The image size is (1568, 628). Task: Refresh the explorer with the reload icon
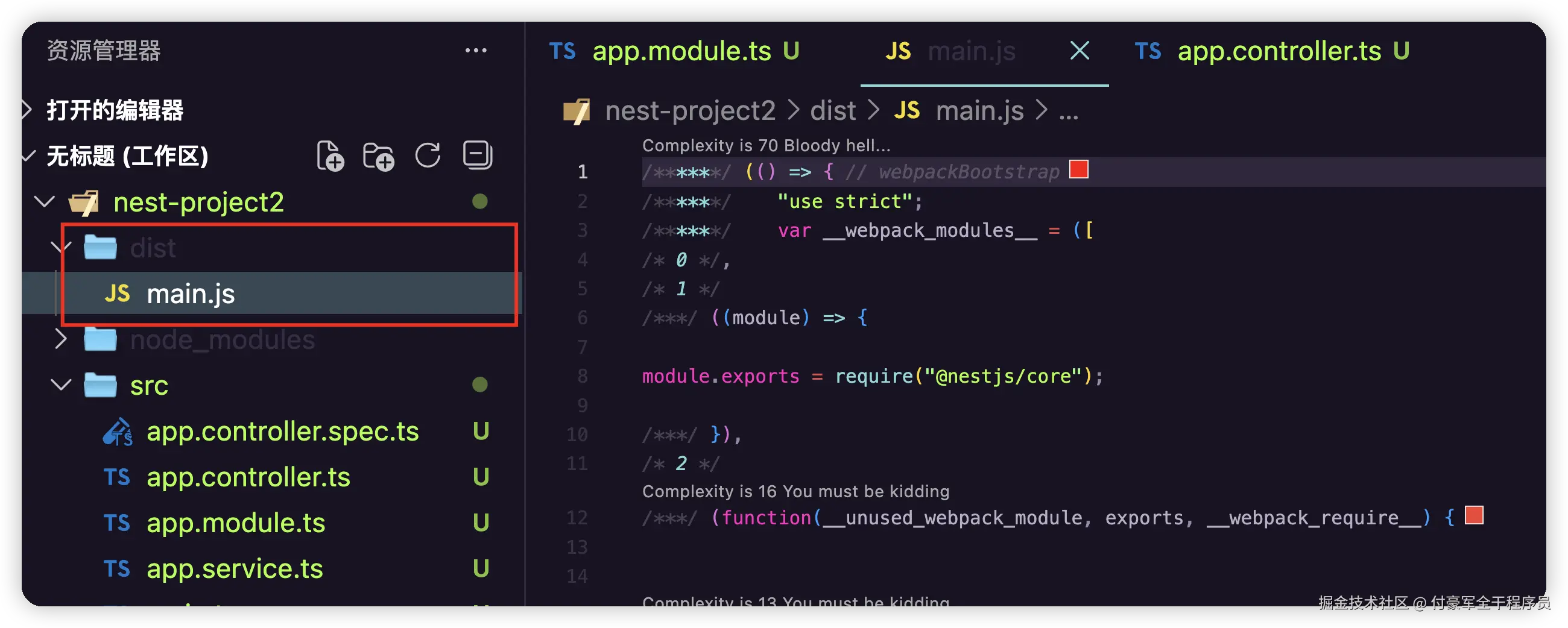tap(428, 155)
